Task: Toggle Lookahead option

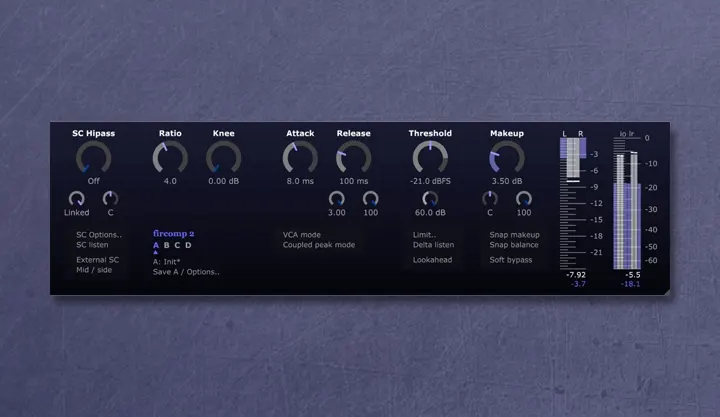Action: click(x=432, y=260)
